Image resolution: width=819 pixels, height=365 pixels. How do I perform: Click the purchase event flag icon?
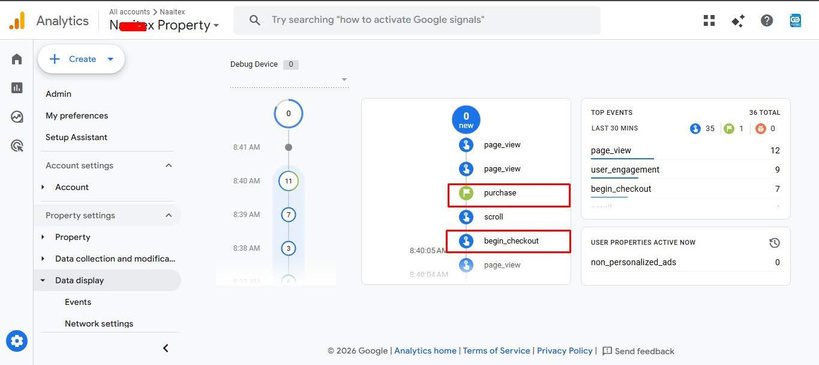pyautogui.click(x=466, y=193)
